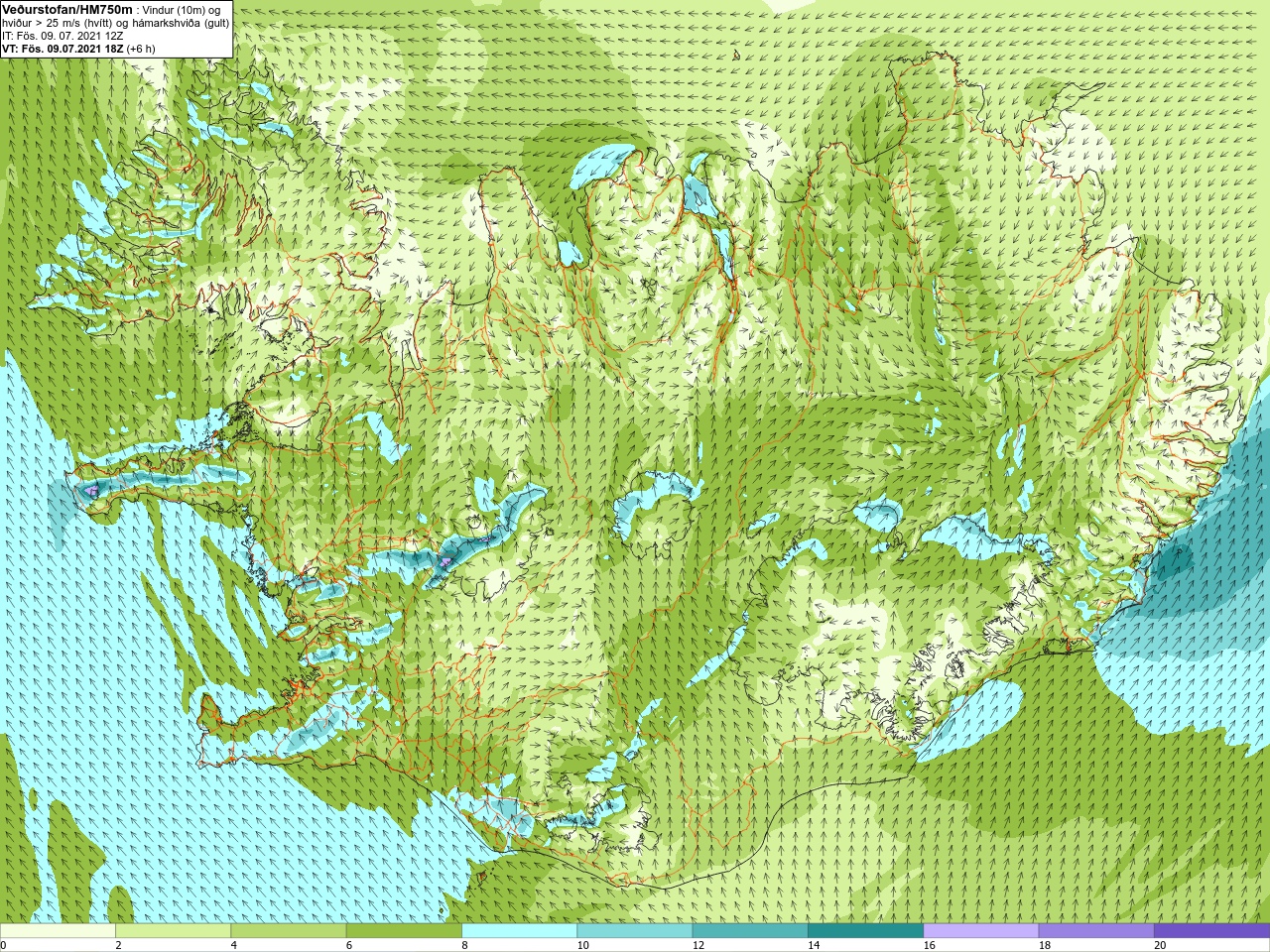Viewport: 1270px width, 952px height.
Task: Select the 6–8 m/s dark green legend swatch
Action: tap(404, 931)
